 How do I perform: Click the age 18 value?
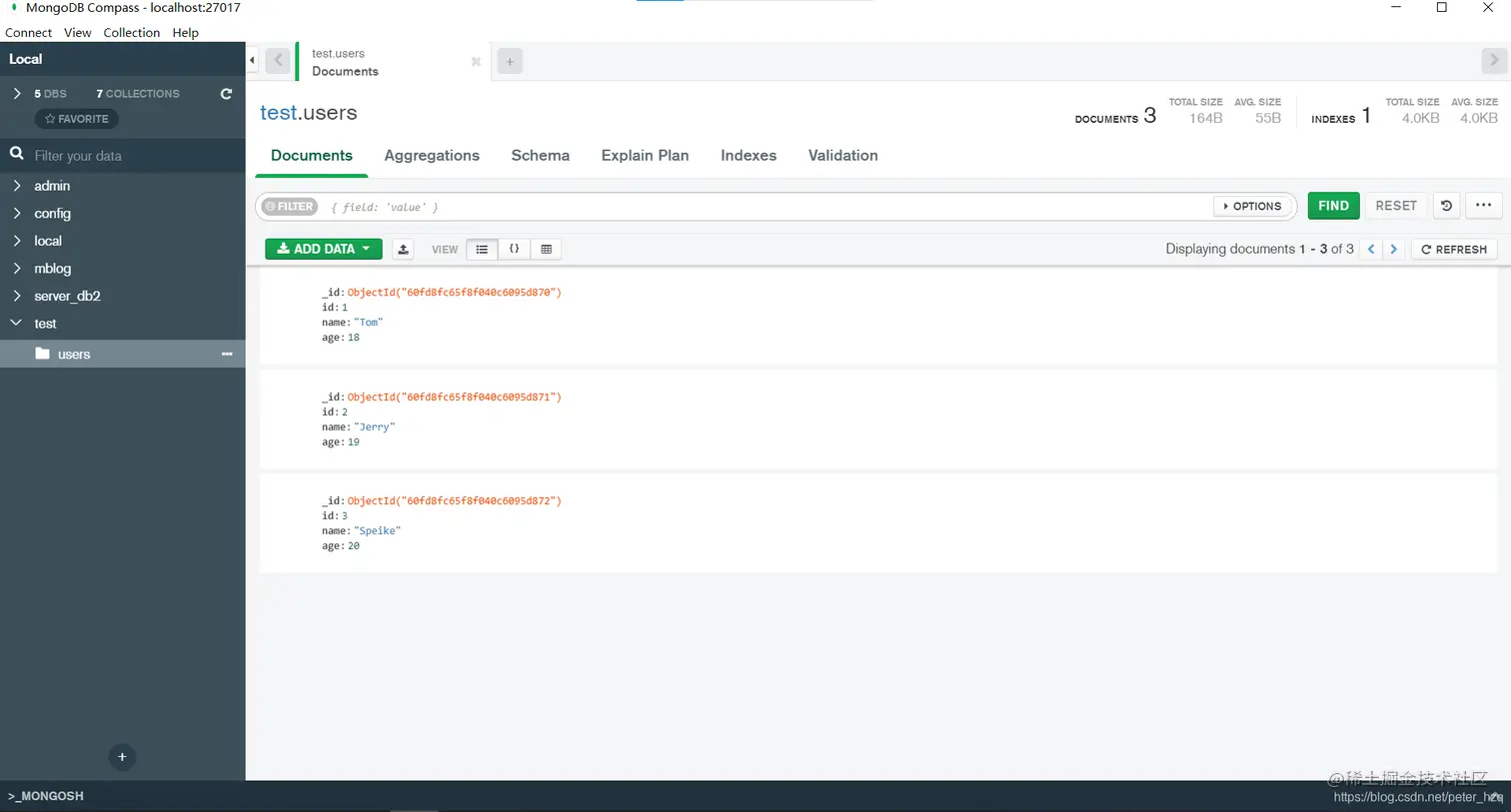click(353, 338)
